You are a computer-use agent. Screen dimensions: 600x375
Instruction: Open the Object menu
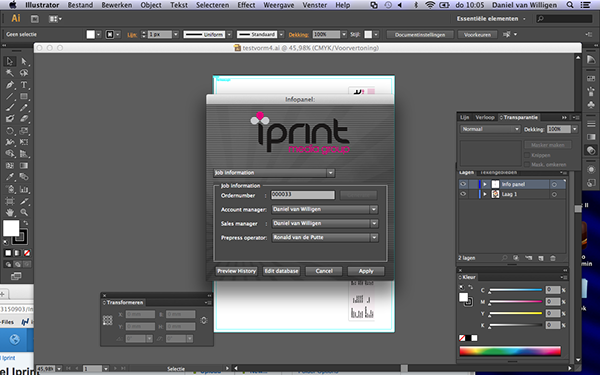point(151,5)
